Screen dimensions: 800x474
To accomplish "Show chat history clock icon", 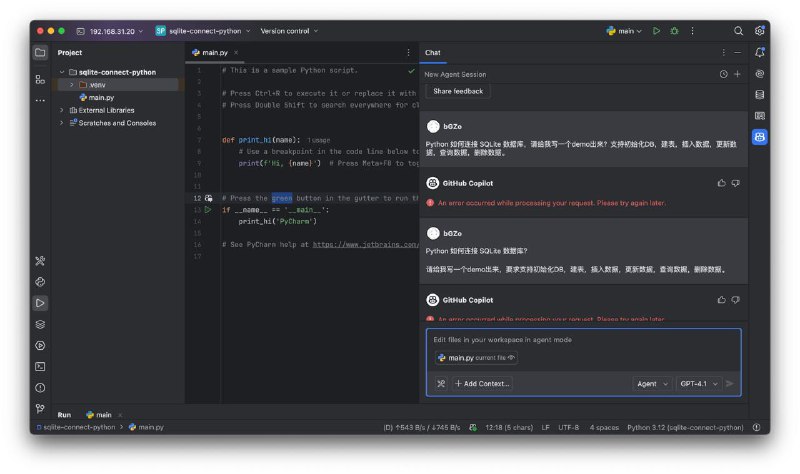I will tap(723, 74).
